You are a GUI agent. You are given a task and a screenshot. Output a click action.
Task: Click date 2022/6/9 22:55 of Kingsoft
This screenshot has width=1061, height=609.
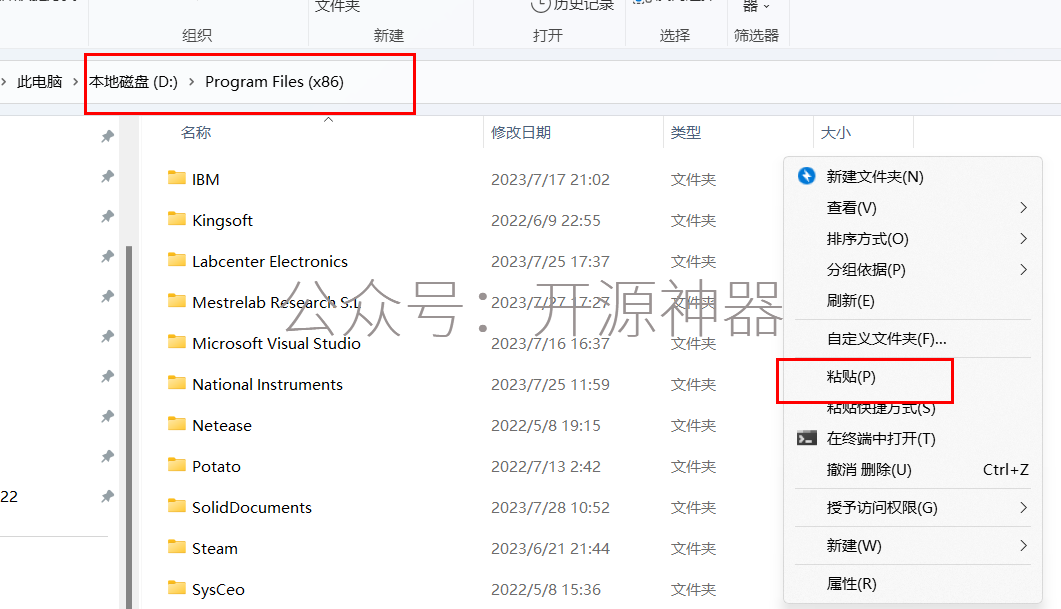pyautogui.click(x=545, y=221)
